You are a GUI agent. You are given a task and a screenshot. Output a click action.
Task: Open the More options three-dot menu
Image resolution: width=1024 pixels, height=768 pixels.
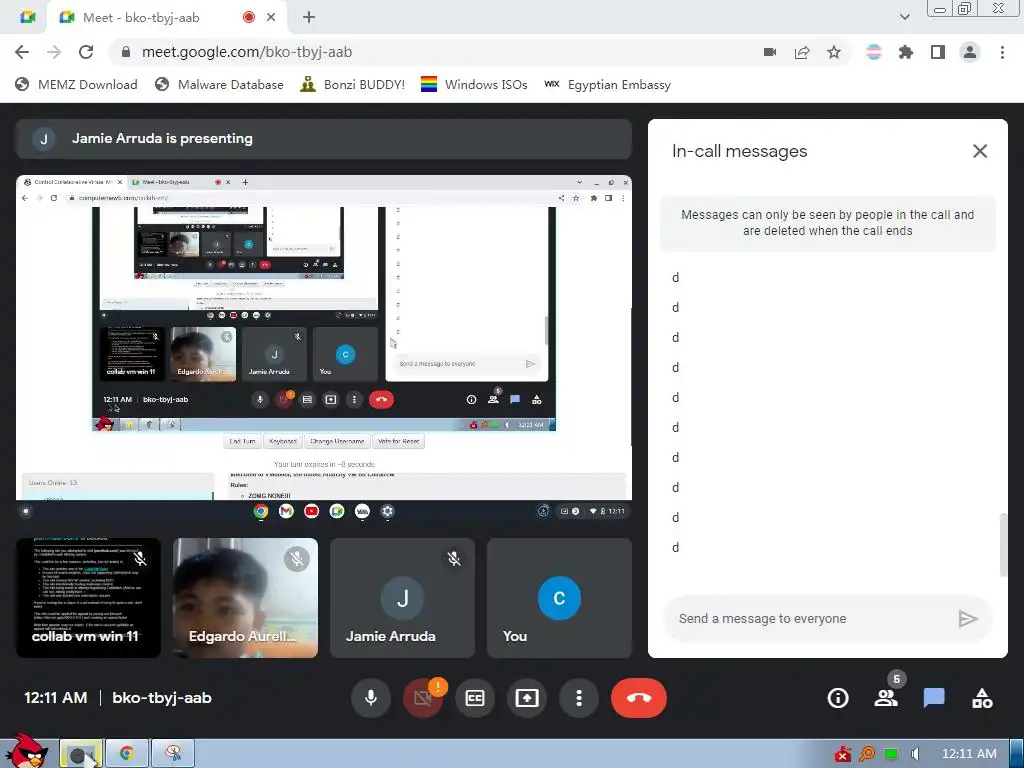coord(579,698)
